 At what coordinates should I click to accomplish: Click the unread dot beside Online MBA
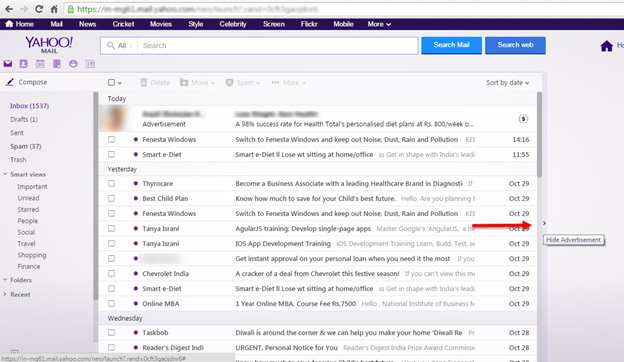136,304
